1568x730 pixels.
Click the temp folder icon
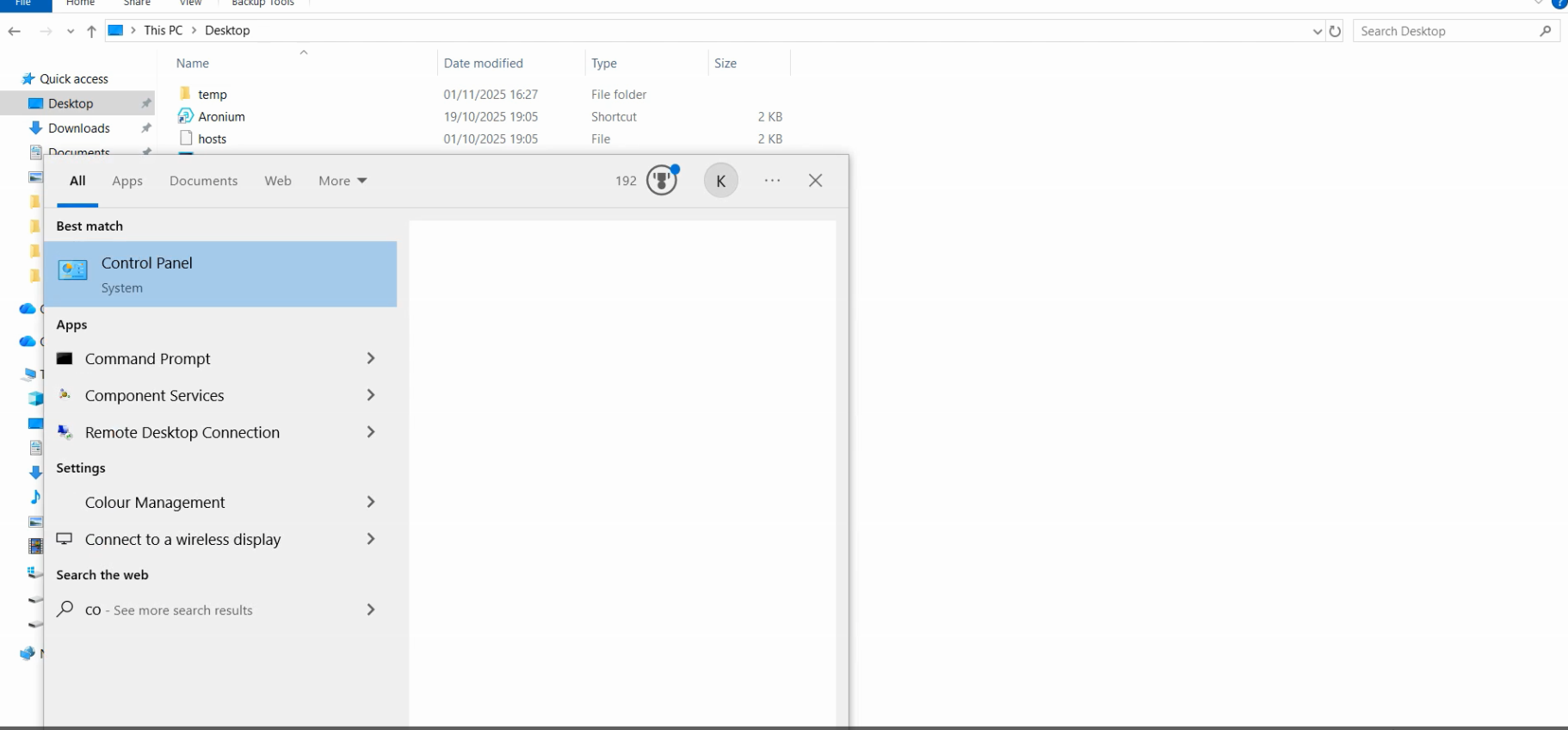(x=185, y=94)
